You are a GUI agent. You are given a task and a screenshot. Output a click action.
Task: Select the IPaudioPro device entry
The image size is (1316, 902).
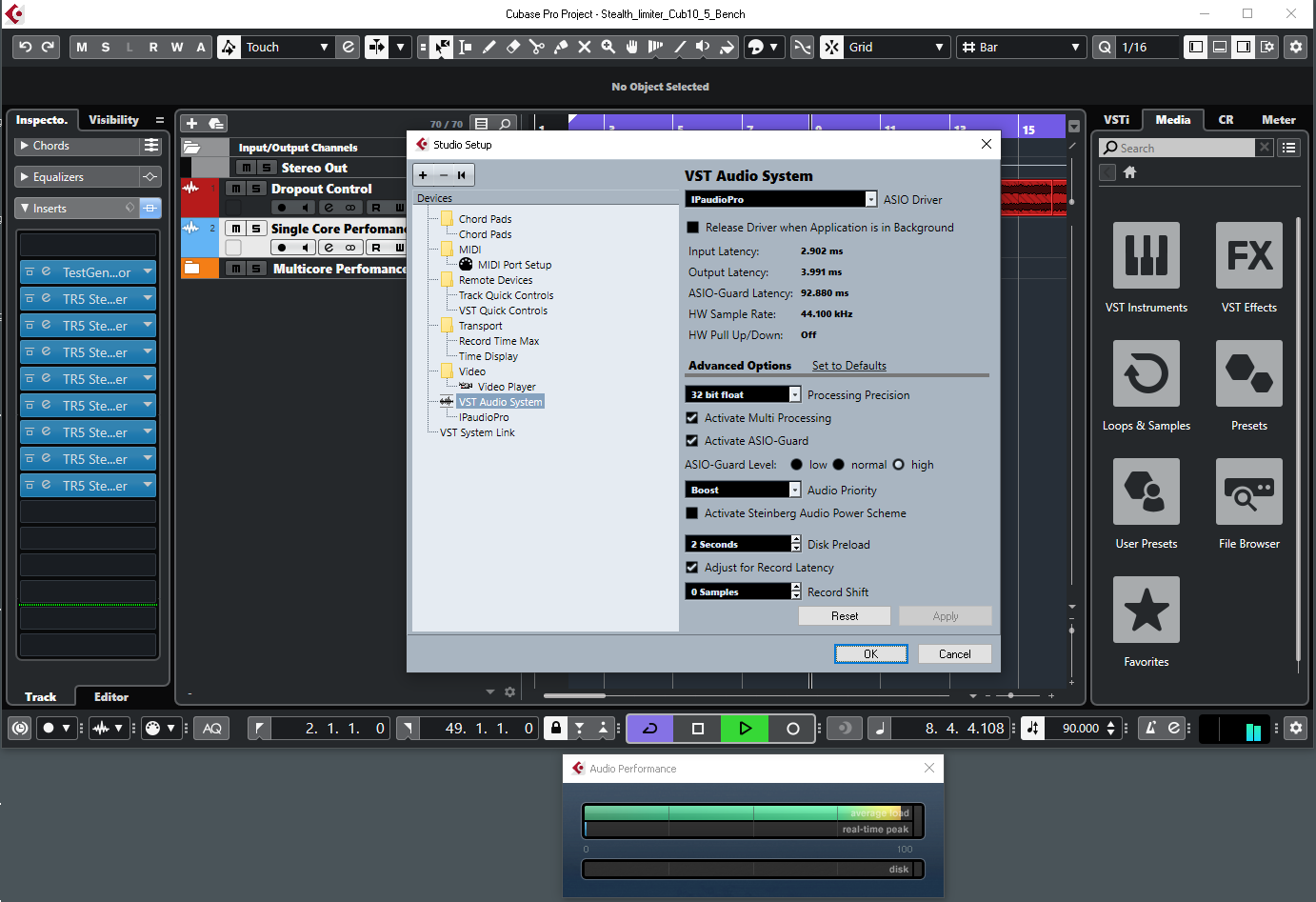point(484,417)
